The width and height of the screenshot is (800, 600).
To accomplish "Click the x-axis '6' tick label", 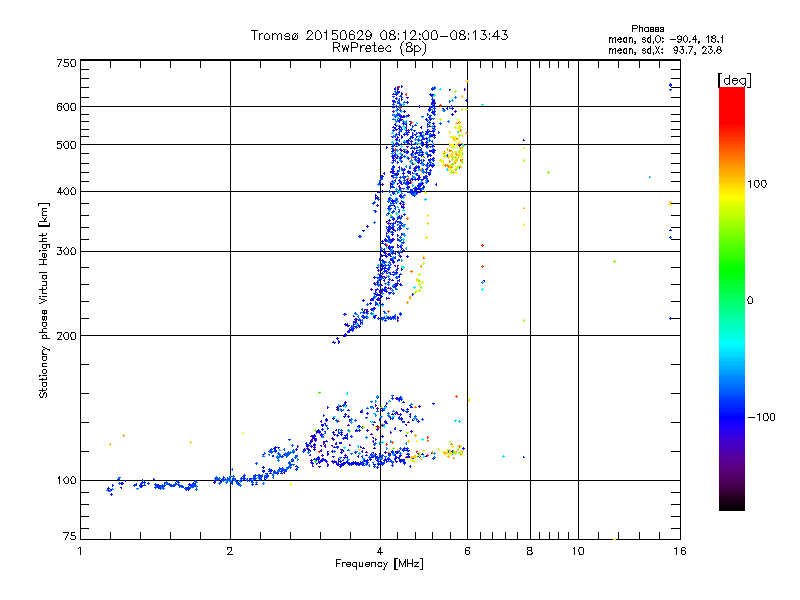I will pyautogui.click(x=467, y=551).
